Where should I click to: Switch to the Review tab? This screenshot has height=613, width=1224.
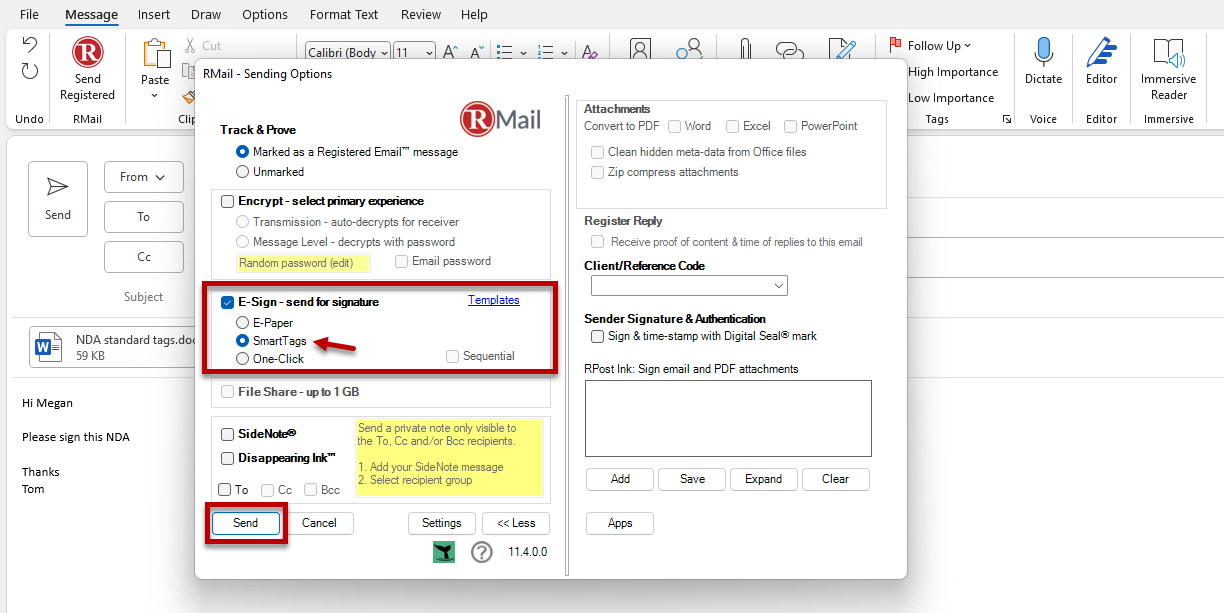tap(421, 14)
